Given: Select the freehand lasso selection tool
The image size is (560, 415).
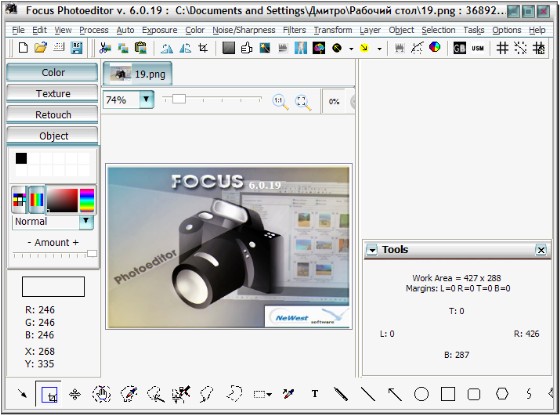Looking at the screenshot, I should point(234,393).
